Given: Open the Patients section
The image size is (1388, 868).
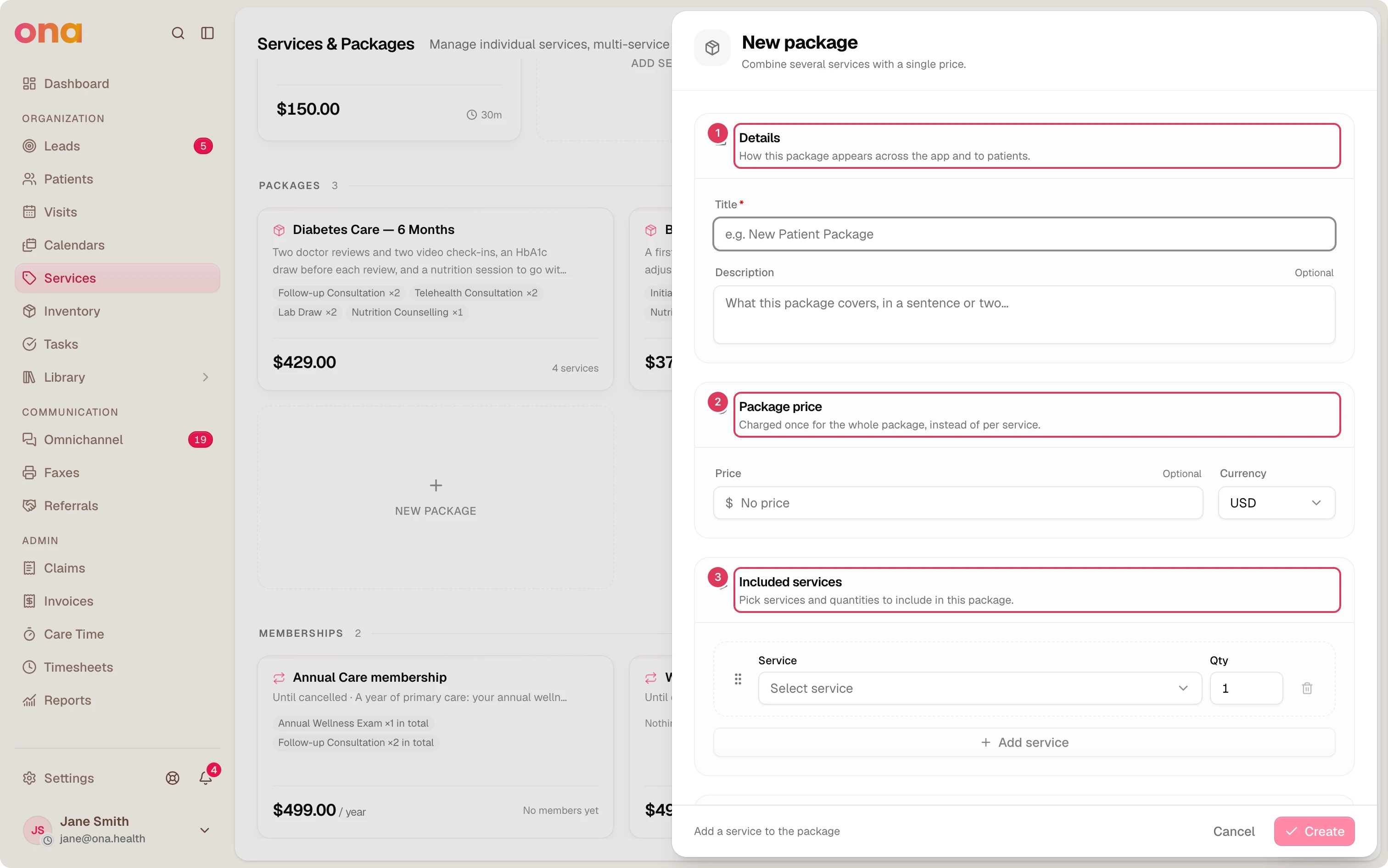Looking at the screenshot, I should [117, 179].
